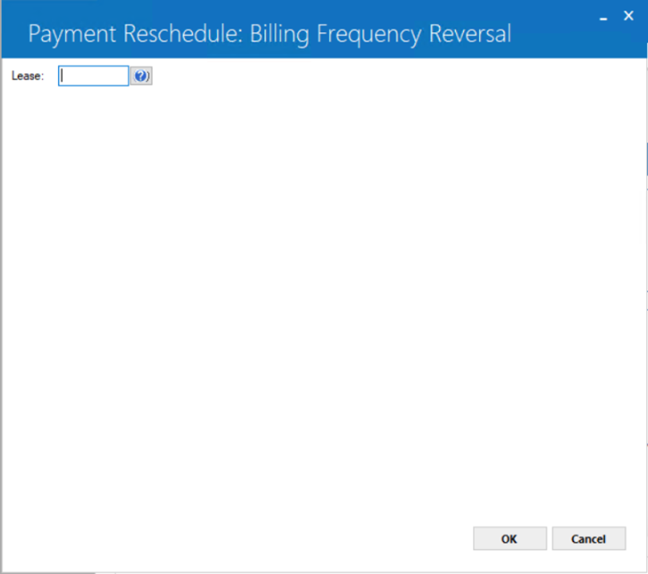The image size is (648, 574).
Task: Confirm with the OK button
Action: (510, 538)
